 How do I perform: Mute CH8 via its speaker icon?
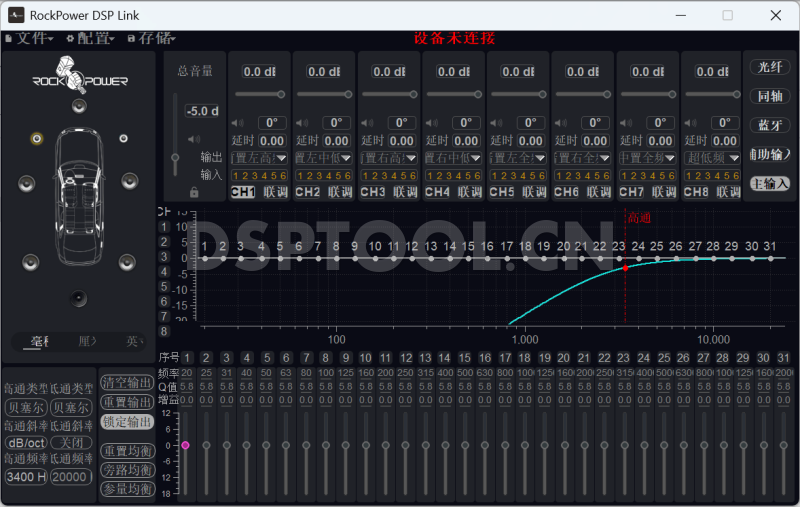pyautogui.click(x=689, y=124)
